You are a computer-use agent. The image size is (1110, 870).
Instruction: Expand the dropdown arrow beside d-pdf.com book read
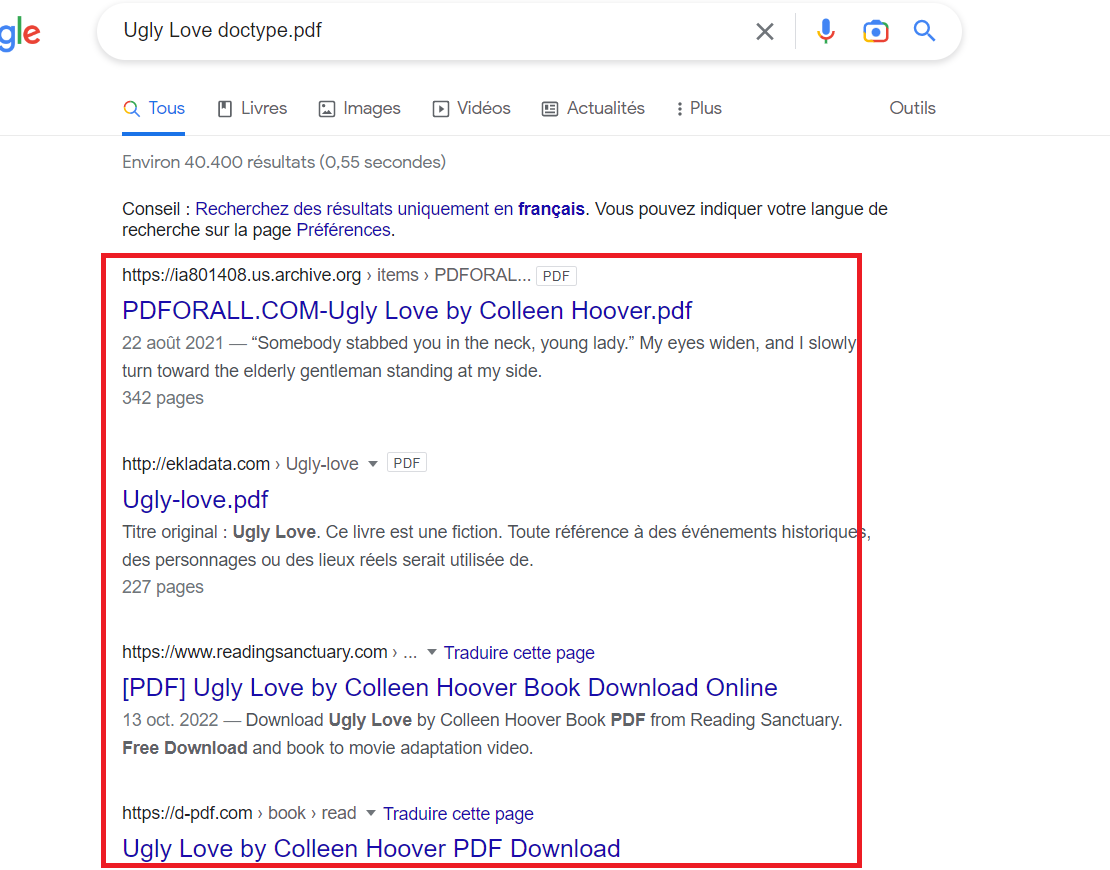pos(371,813)
